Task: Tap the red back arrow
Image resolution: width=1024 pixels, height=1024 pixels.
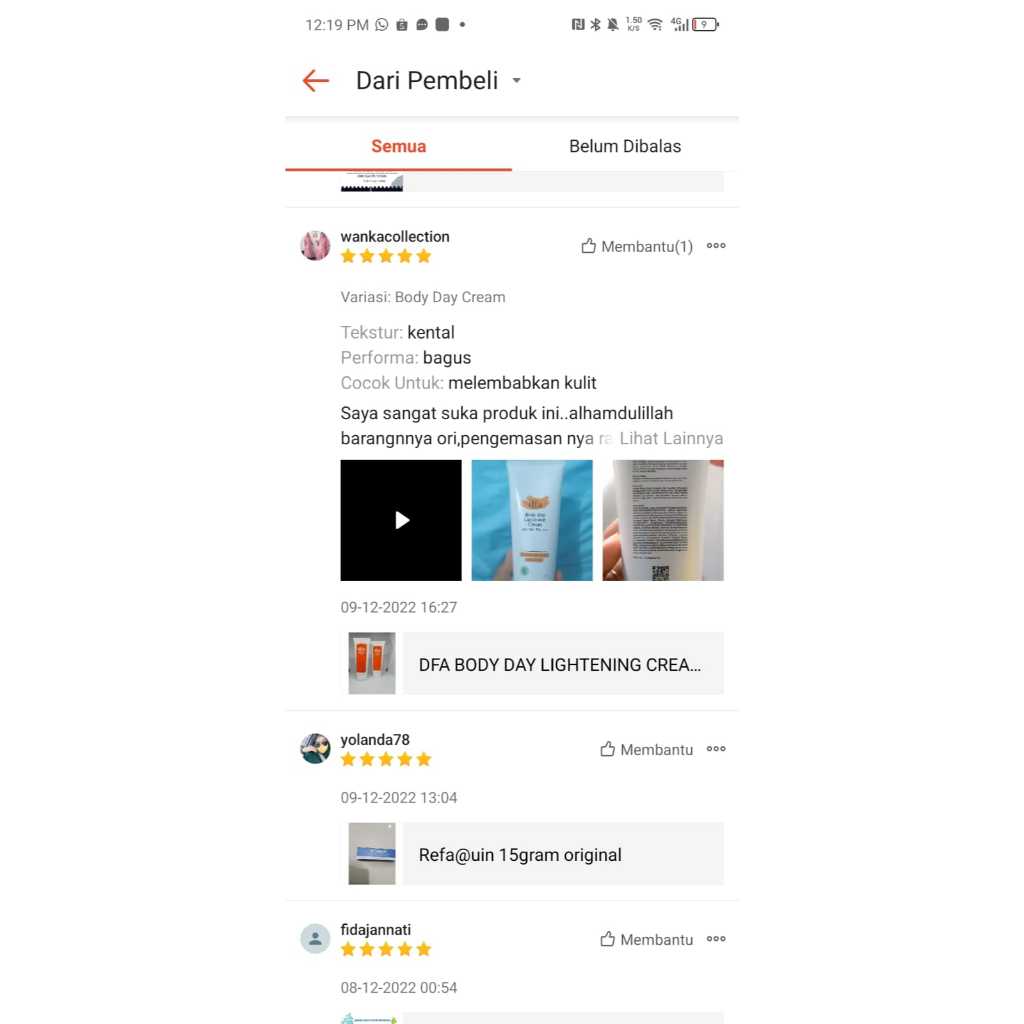Action: [315, 80]
